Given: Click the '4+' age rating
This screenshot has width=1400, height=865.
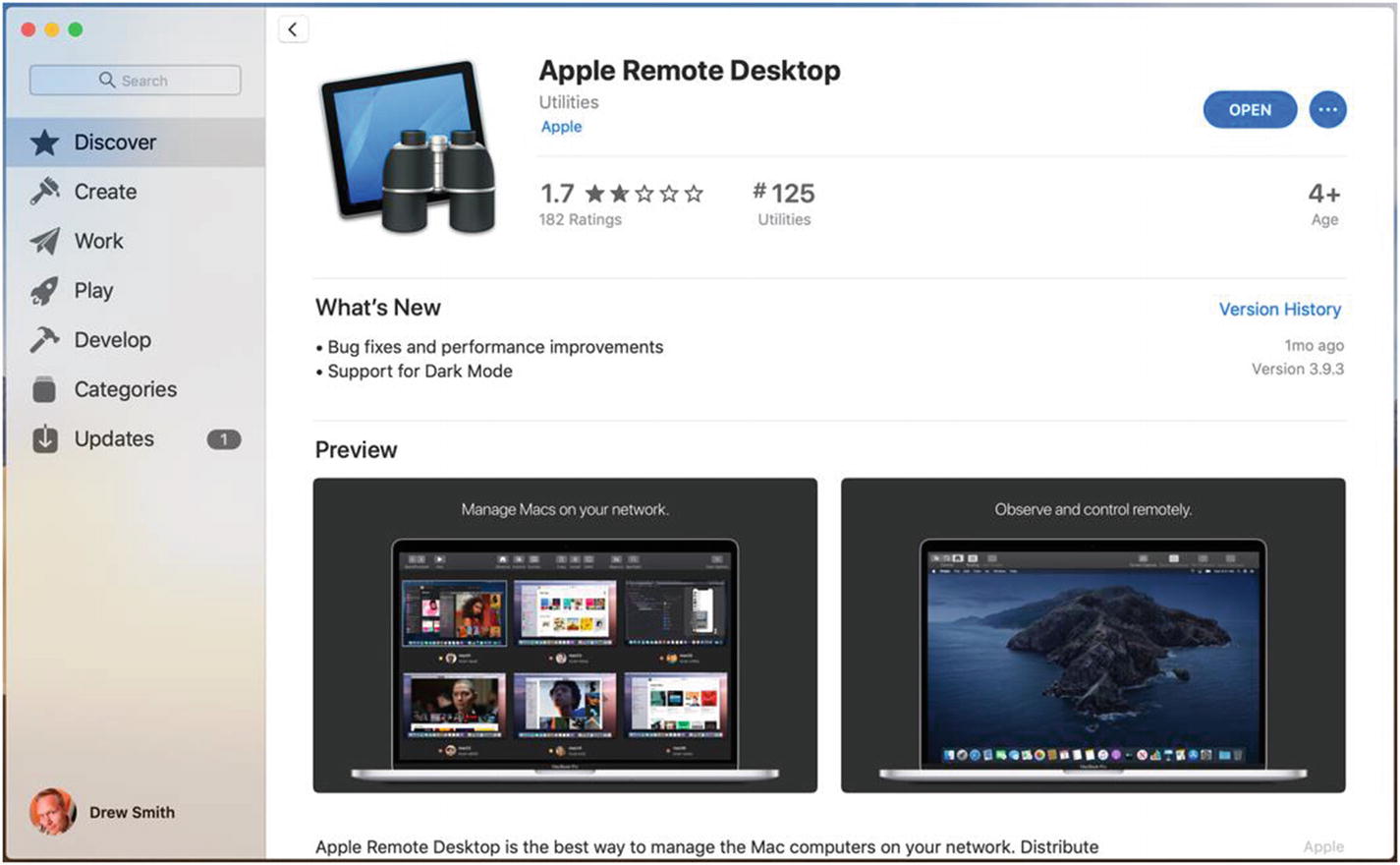Looking at the screenshot, I should [x=1323, y=194].
